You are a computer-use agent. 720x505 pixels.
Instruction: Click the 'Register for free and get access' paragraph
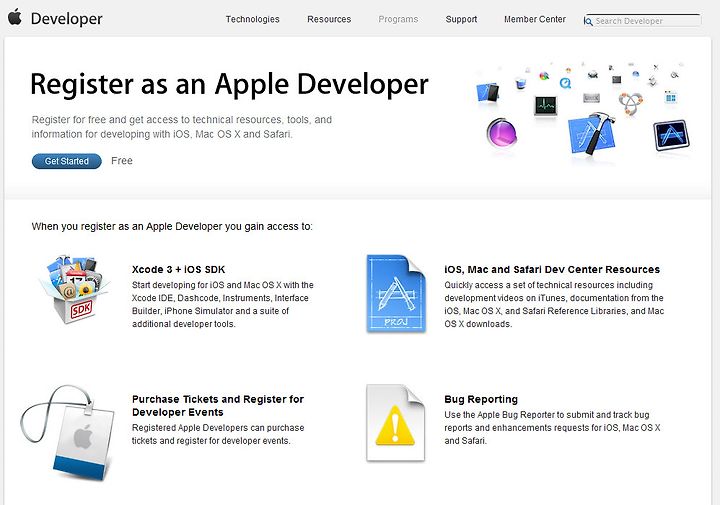coord(182,127)
